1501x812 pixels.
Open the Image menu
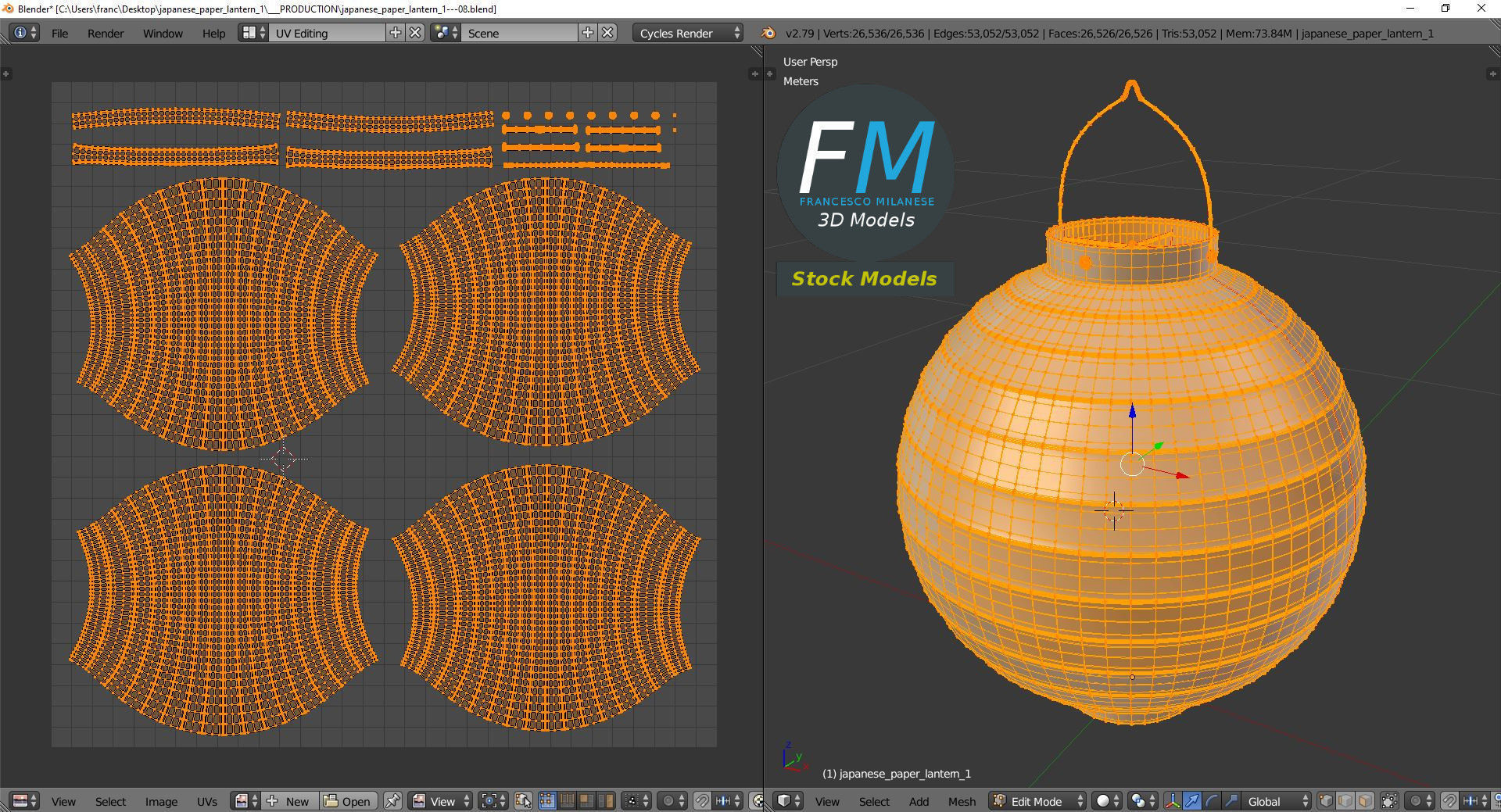(161, 802)
